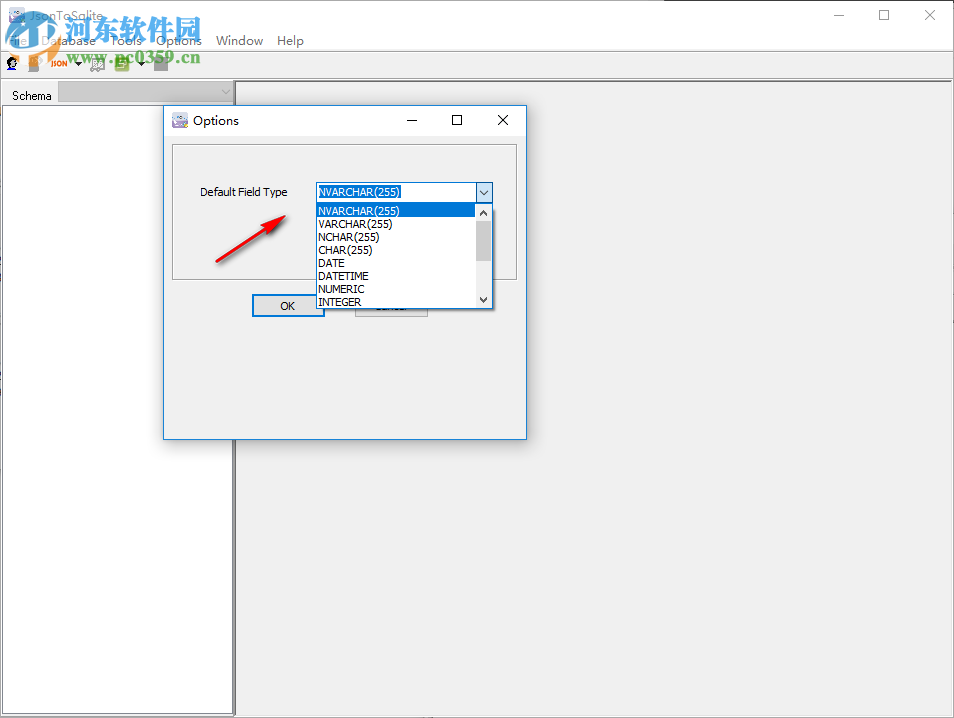Click the green export icon on the toolbar
This screenshot has height=718, width=954.
pyautogui.click(x=122, y=63)
